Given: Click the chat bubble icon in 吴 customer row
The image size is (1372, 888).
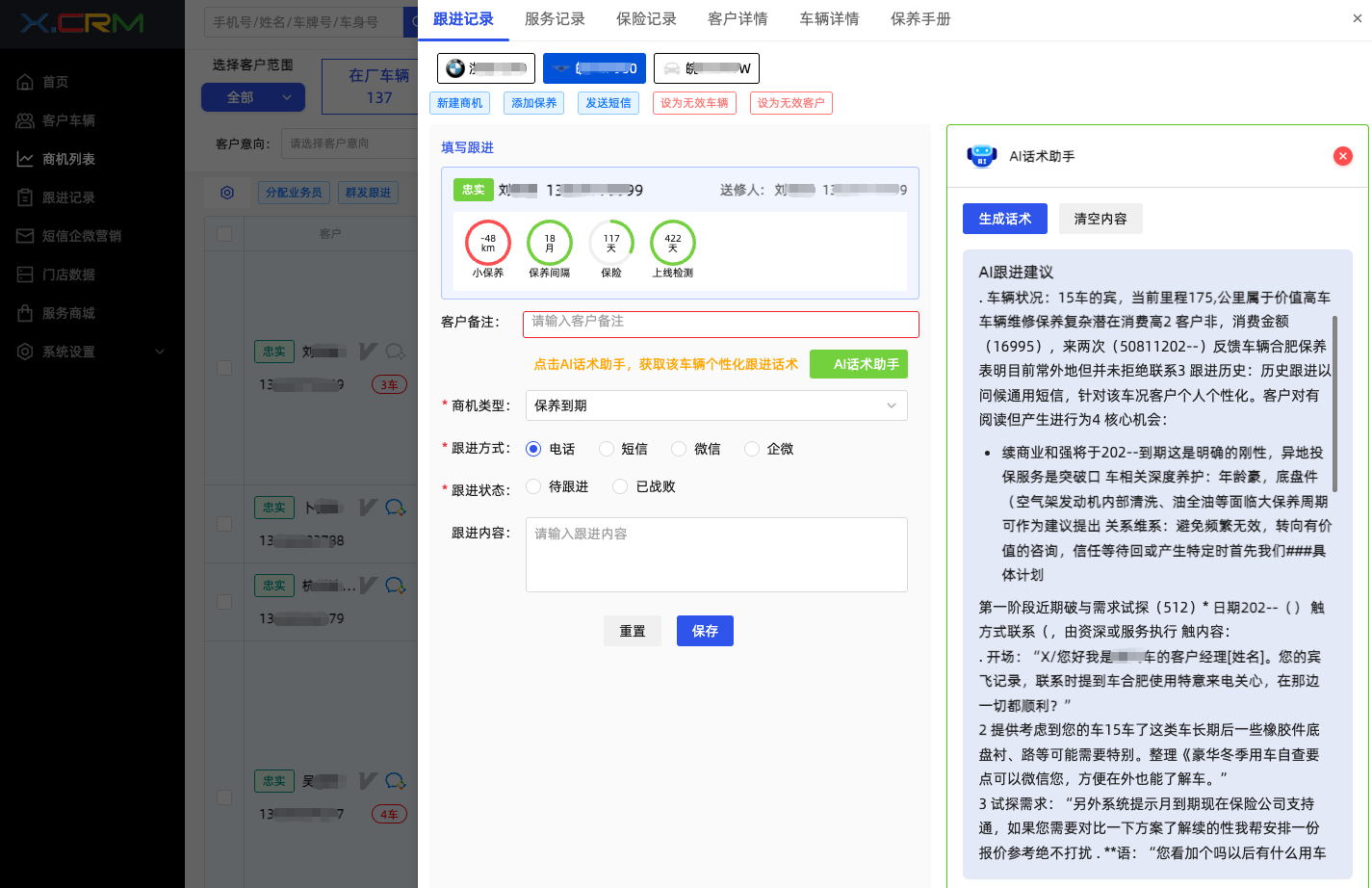Looking at the screenshot, I should tap(396, 780).
